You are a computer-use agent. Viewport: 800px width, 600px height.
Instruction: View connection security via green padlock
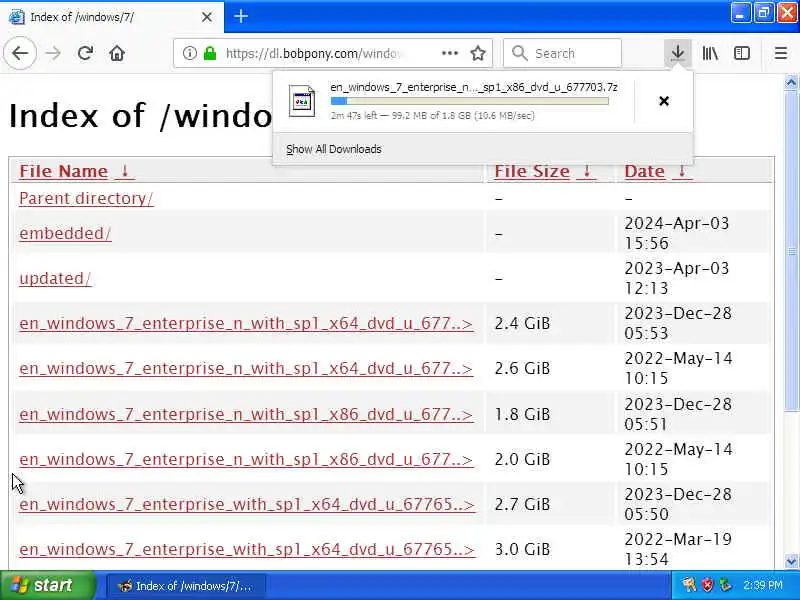click(210, 53)
